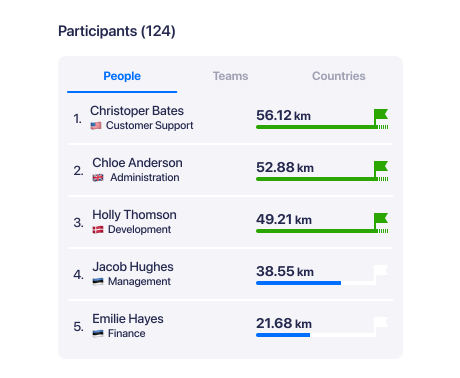Open the Countries tab
This screenshot has height=378, width=460.
click(x=338, y=76)
